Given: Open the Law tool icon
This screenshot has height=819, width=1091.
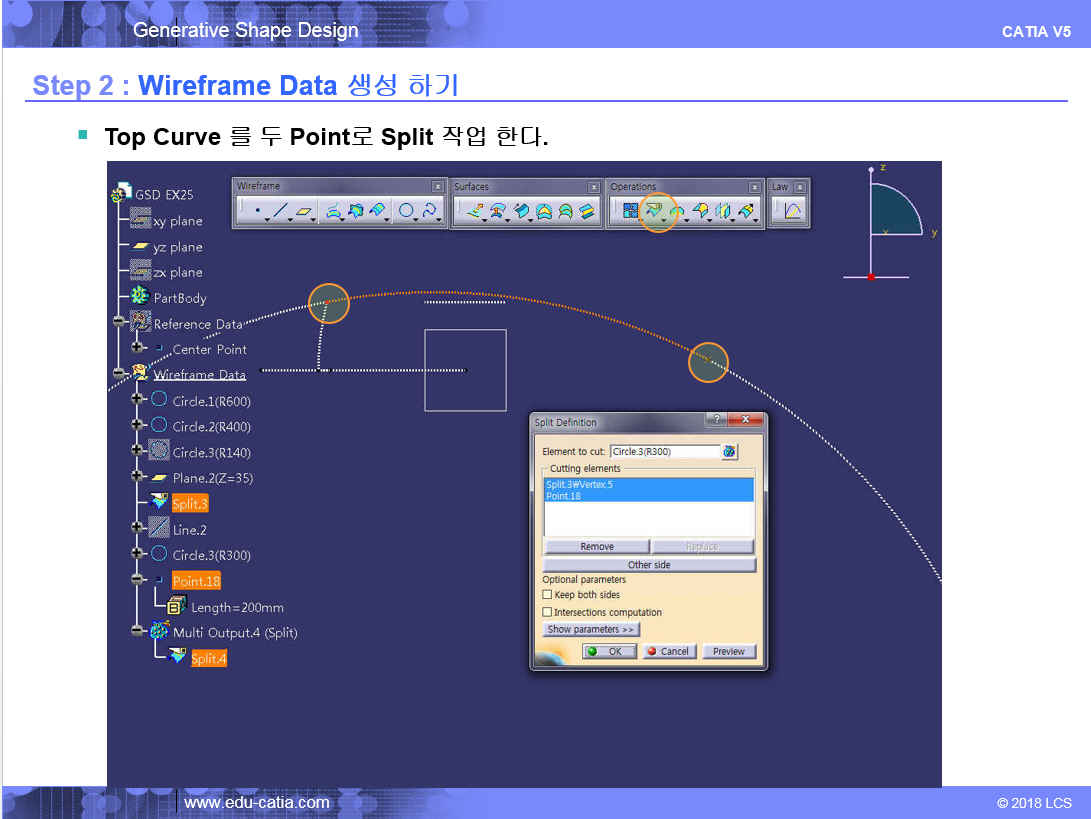Looking at the screenshot, I should coord(791,211).
